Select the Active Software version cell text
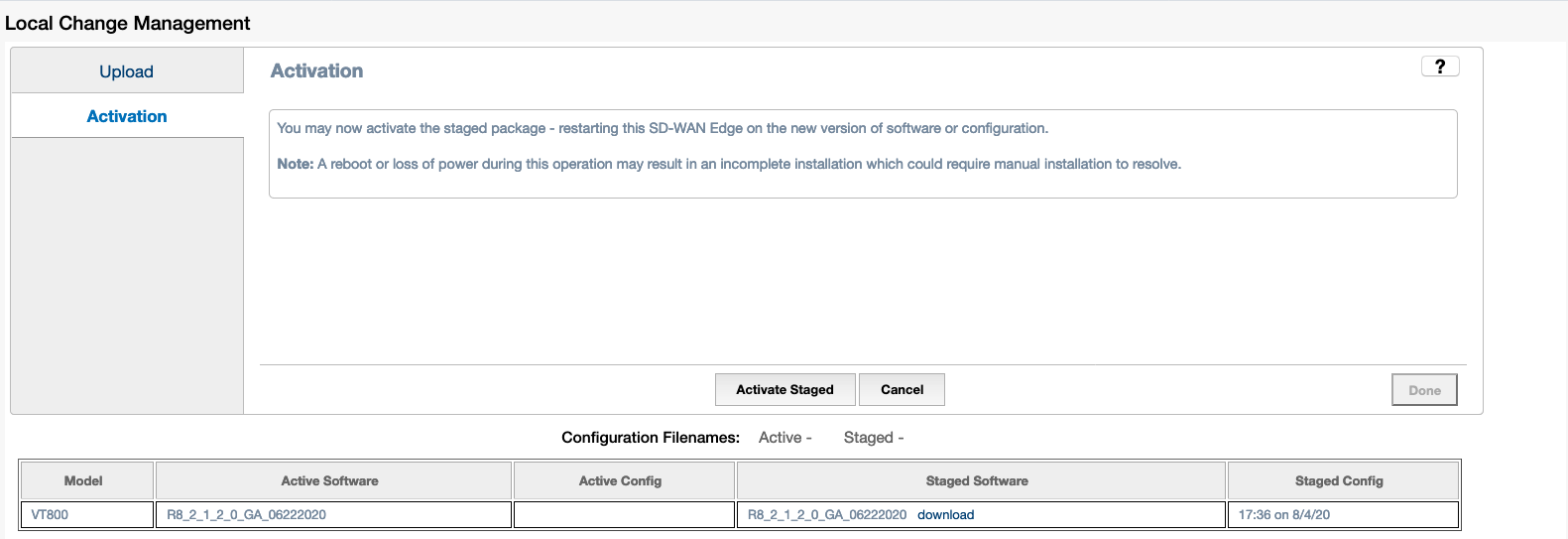 click(246, 515)
